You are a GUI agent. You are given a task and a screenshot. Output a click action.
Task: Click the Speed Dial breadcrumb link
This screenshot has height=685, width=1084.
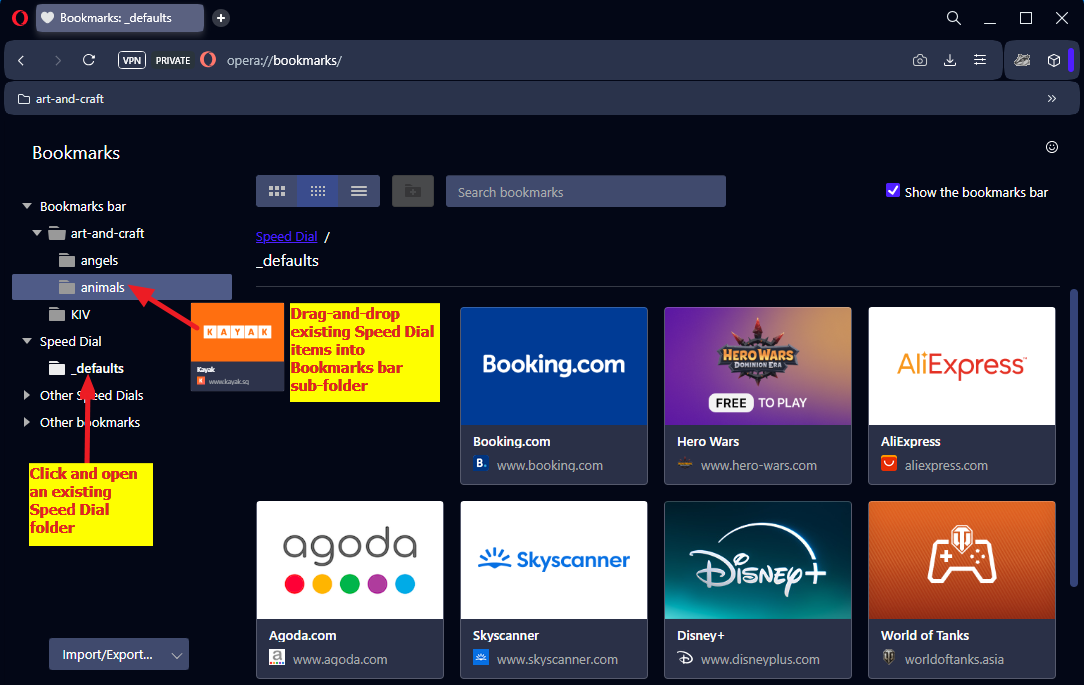point(286,236)
